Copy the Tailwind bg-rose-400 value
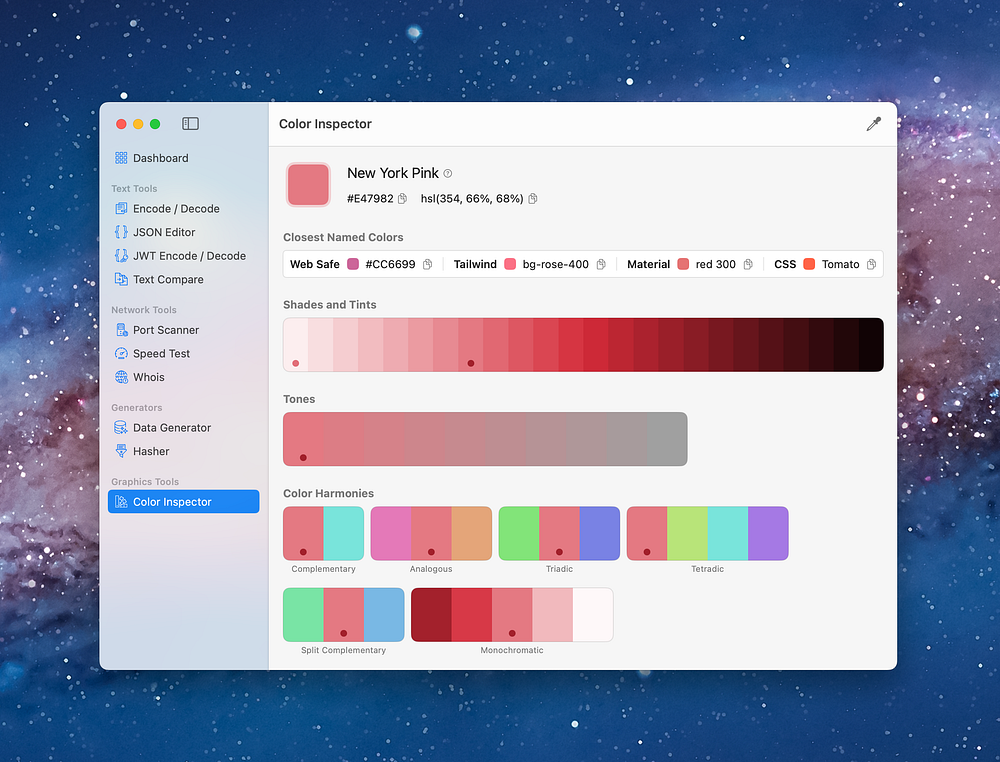This screenshot has height=762, width=1000. point(601,265)
